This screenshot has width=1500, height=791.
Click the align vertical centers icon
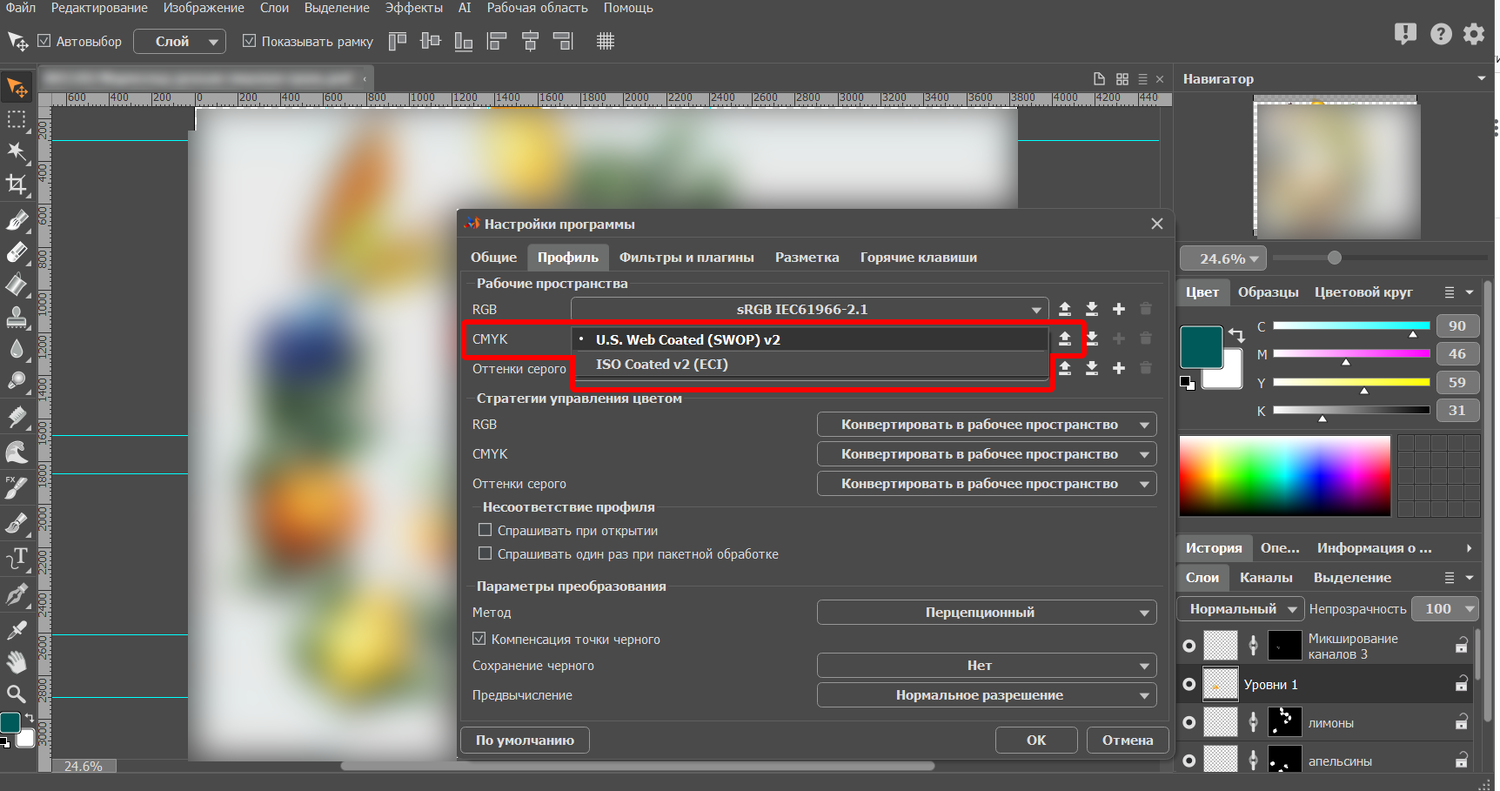[431, 41]
